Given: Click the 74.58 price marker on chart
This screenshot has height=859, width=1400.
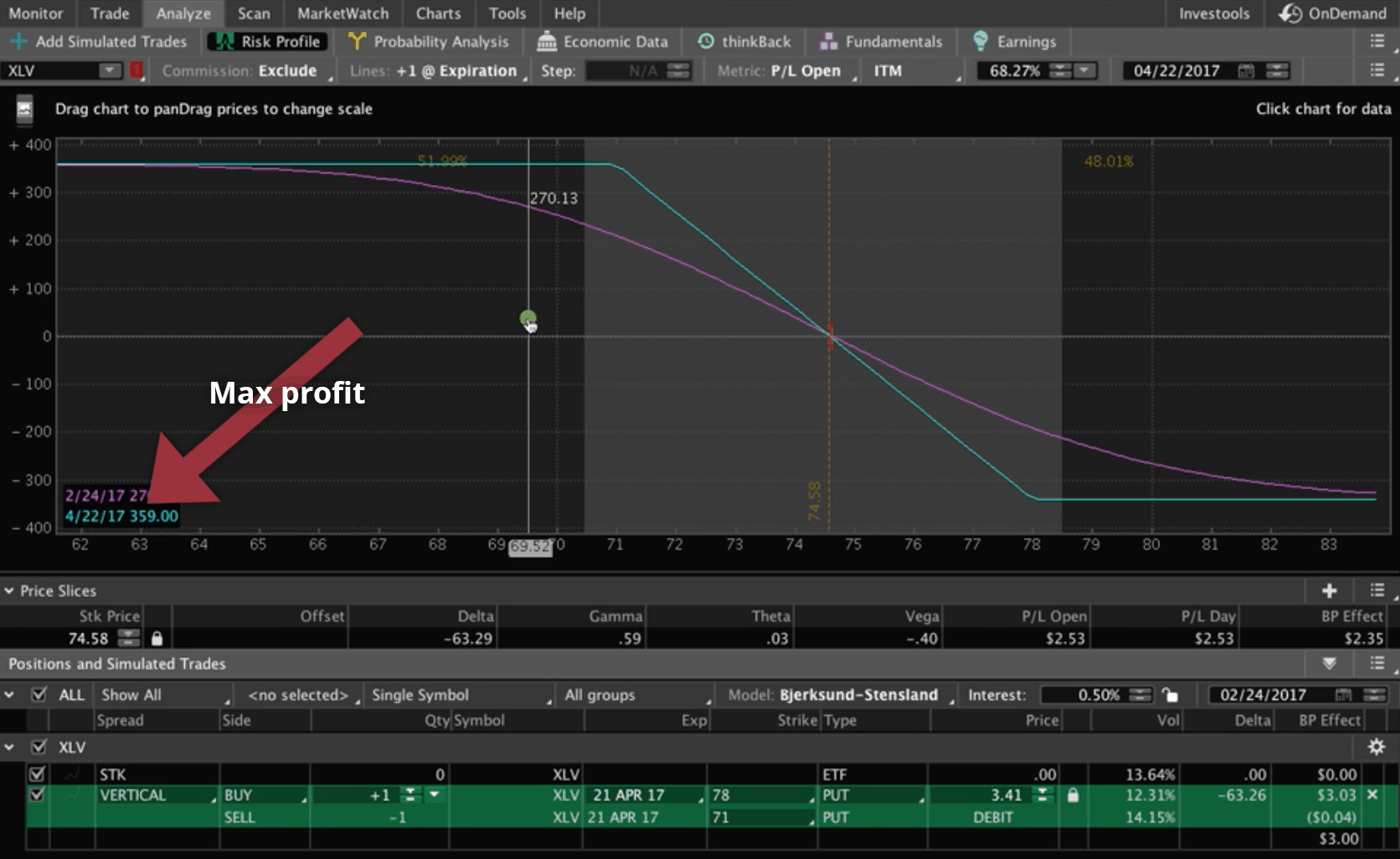Looking at the screenshot, I should coord(815,500).
